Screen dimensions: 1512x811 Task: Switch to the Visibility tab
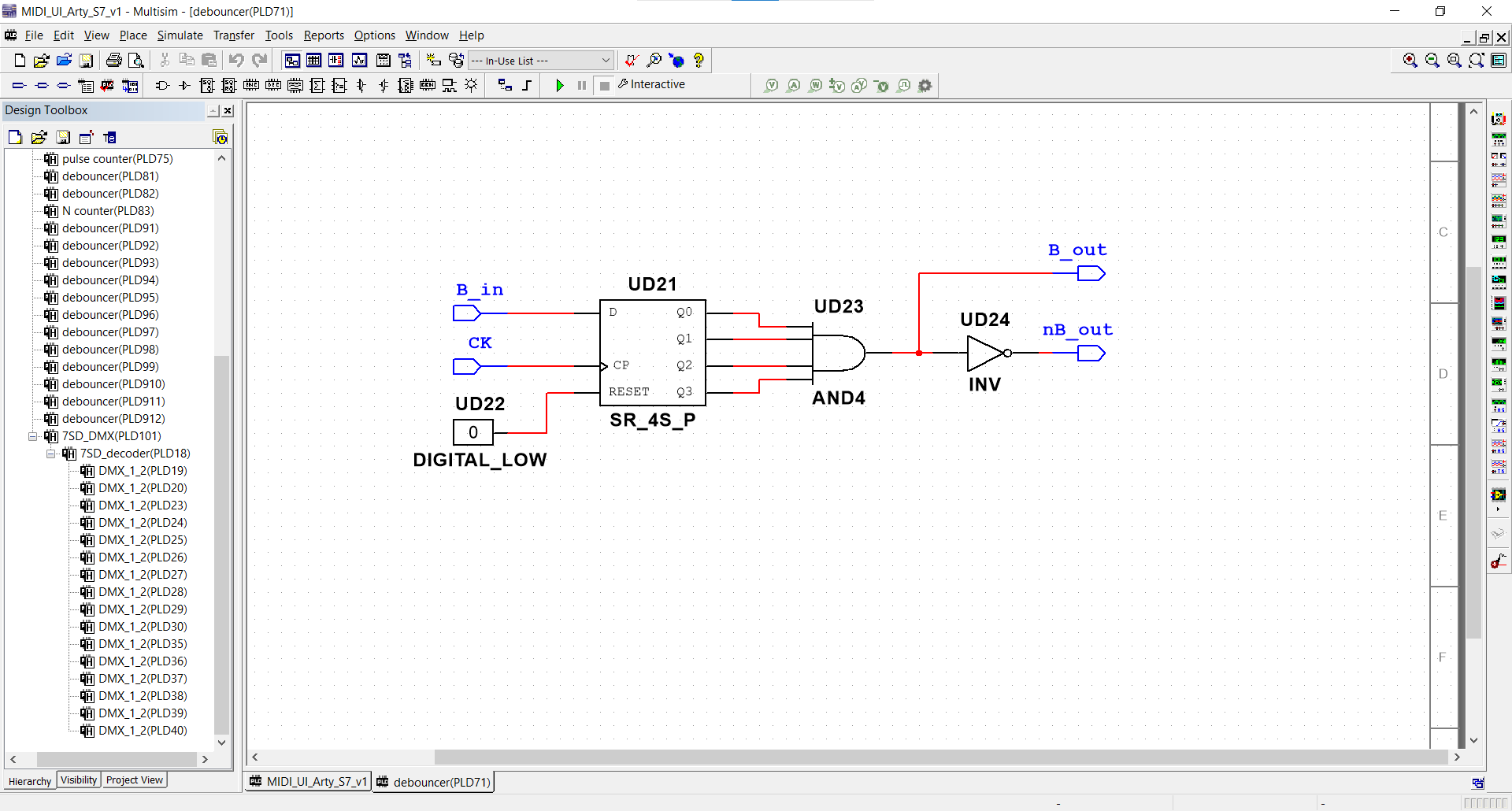click(x=79, y=780)
